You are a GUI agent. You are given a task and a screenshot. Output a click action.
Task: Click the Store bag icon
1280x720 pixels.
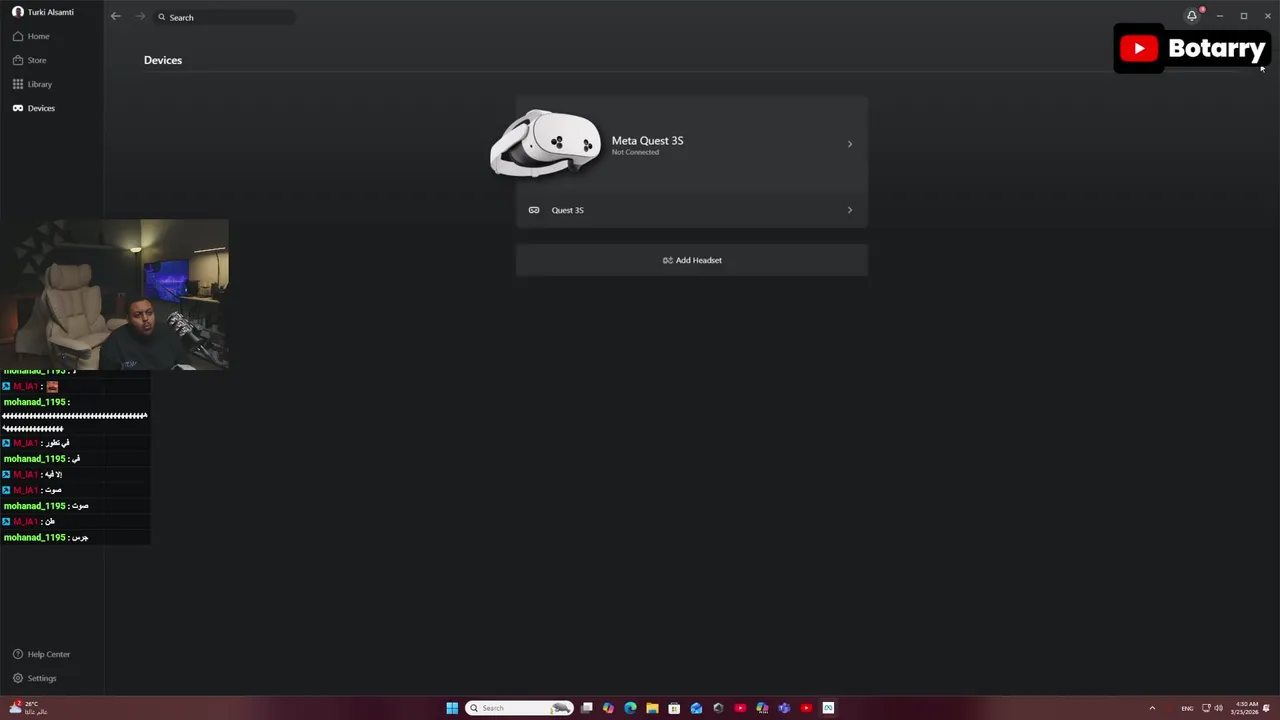(17, 60)
